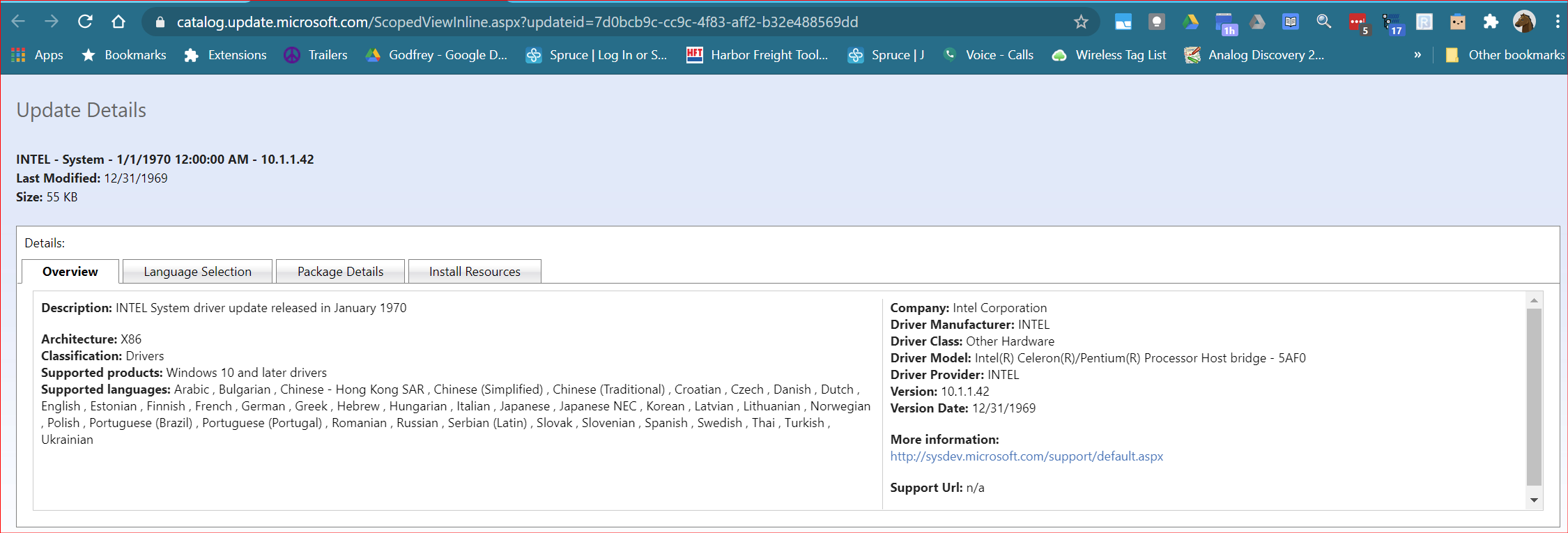Open the Spruce | J bookmark
The height and width of the screenshot is (533, 1568).
[886, 55]
